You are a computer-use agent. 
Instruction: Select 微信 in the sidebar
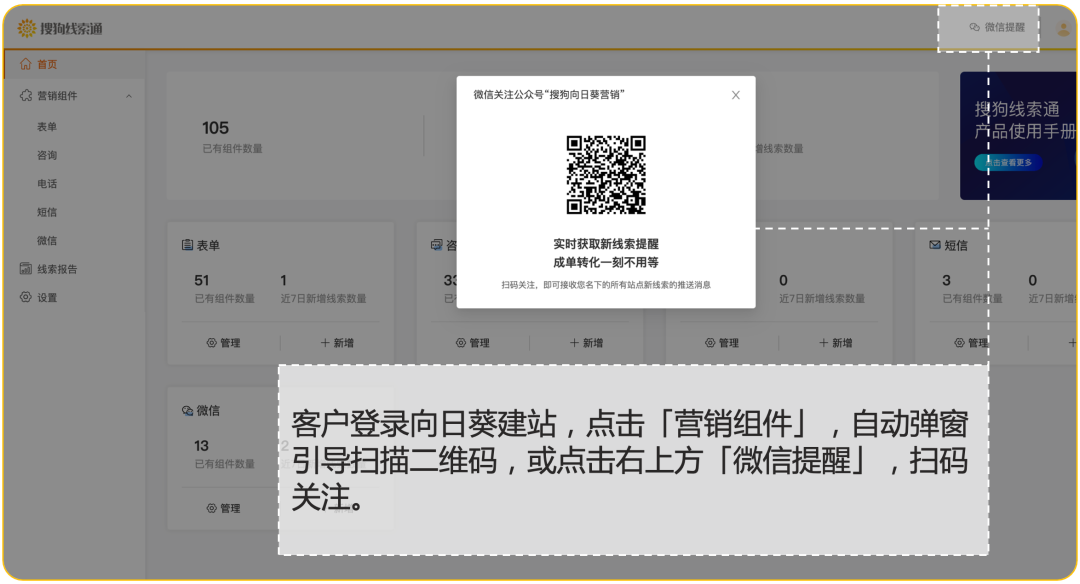click(x=47, y=240)
